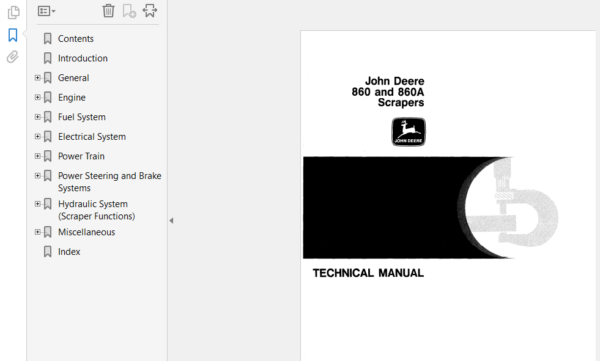The width and height of the screenshot is (600, 361).
Task: Click the expand current bookmark icon
Action: click(150, 11)
